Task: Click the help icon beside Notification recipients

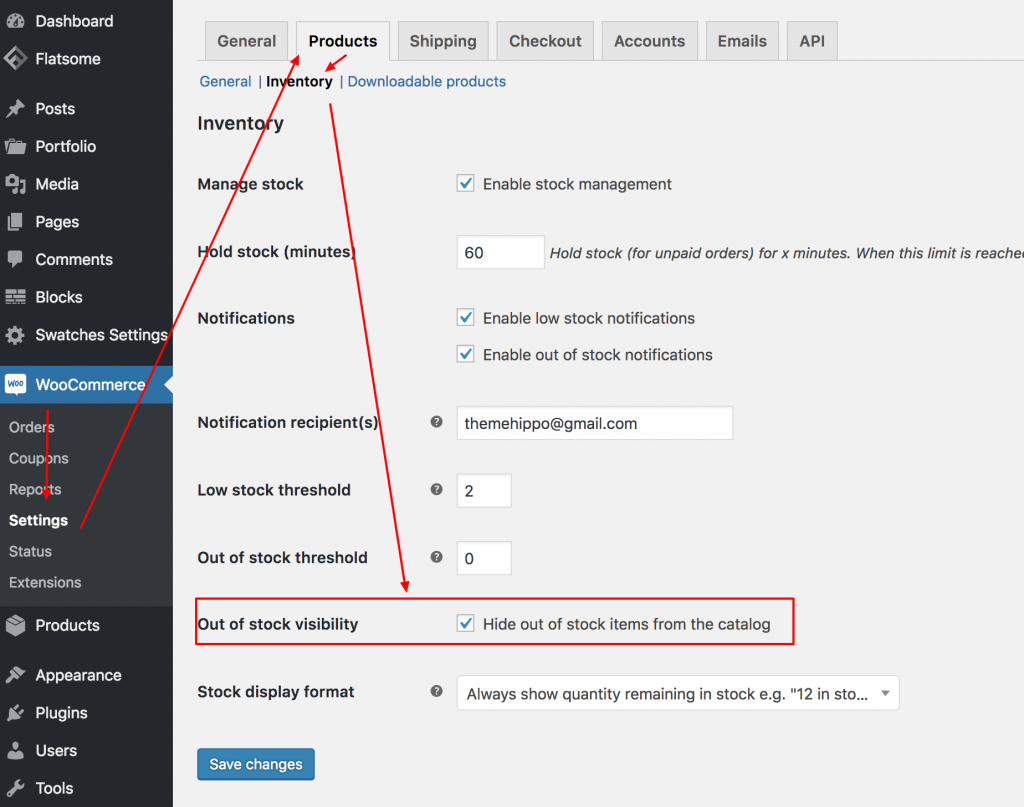Action: [436, 423]
